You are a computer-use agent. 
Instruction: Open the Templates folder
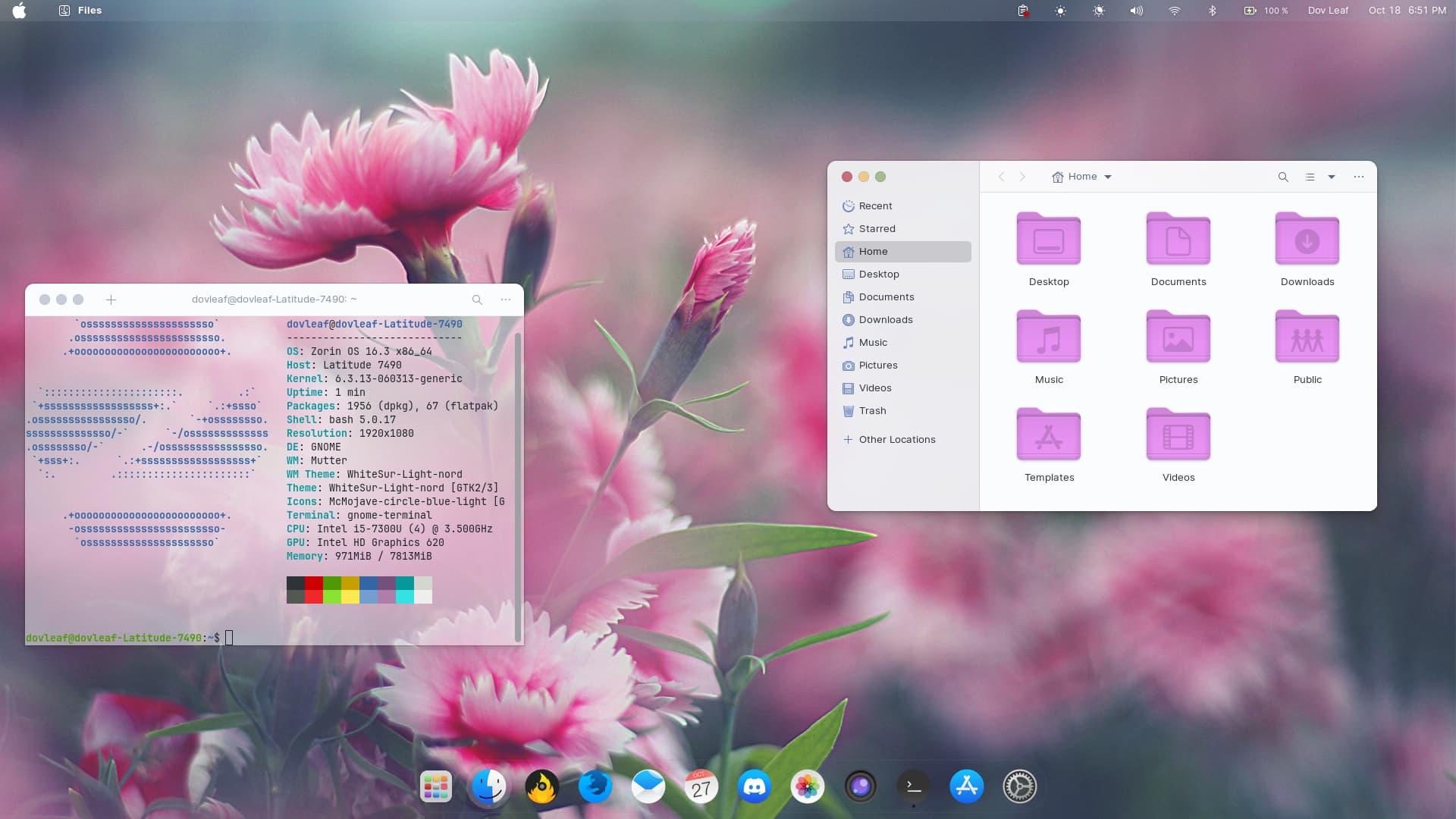tap(1048, 435)
